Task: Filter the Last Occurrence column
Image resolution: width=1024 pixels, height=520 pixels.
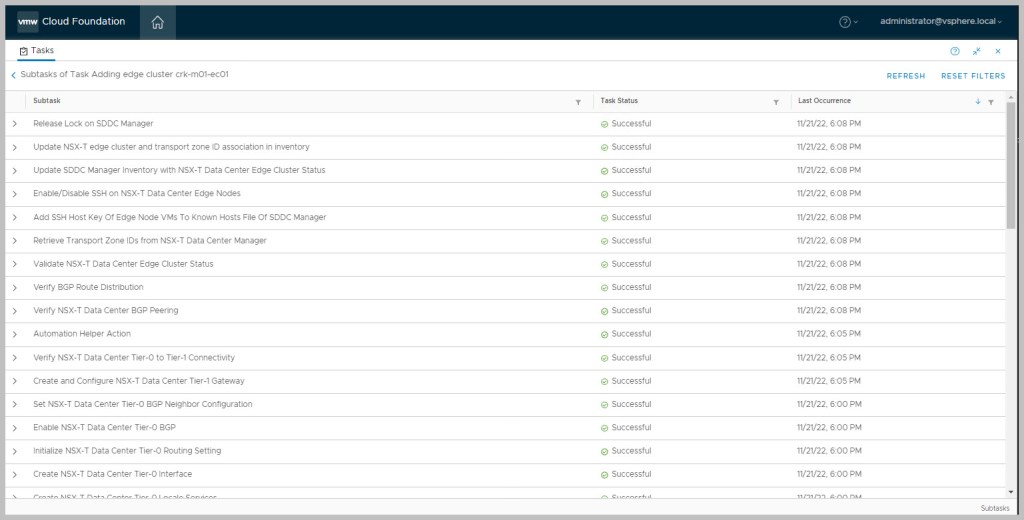Action: pos(991,102)
